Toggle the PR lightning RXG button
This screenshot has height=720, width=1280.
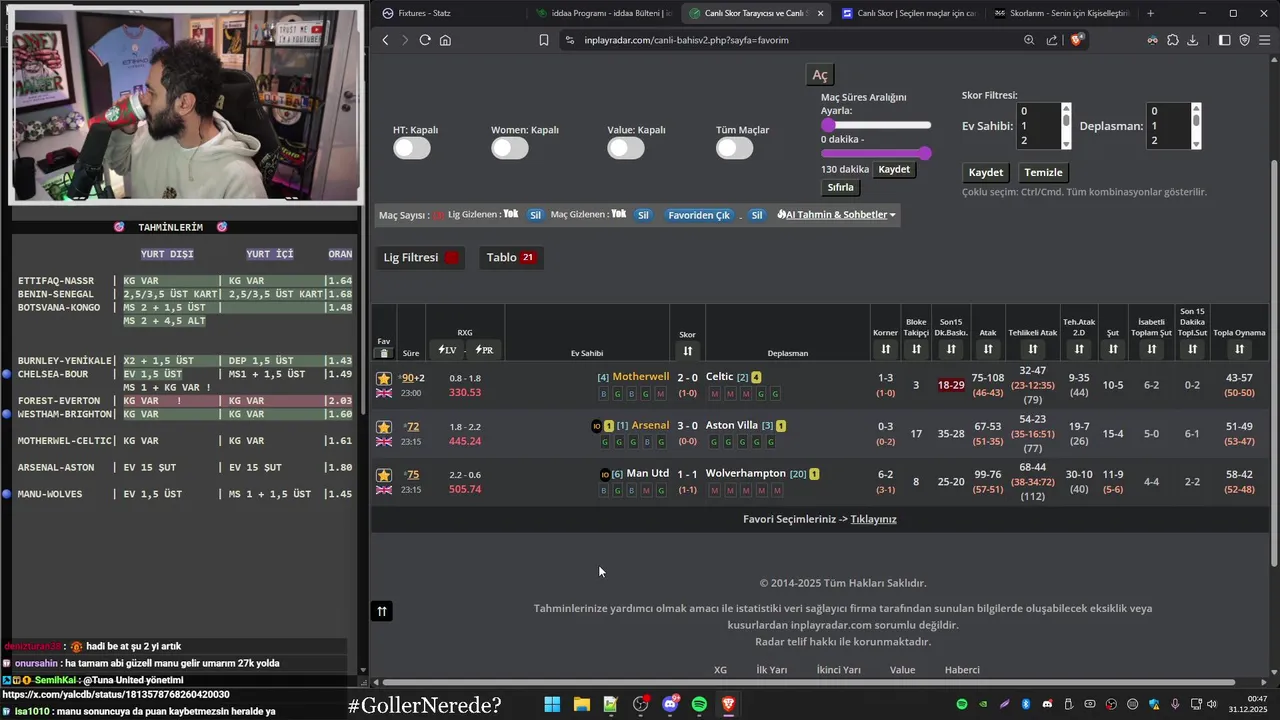(x=484, y=350)
